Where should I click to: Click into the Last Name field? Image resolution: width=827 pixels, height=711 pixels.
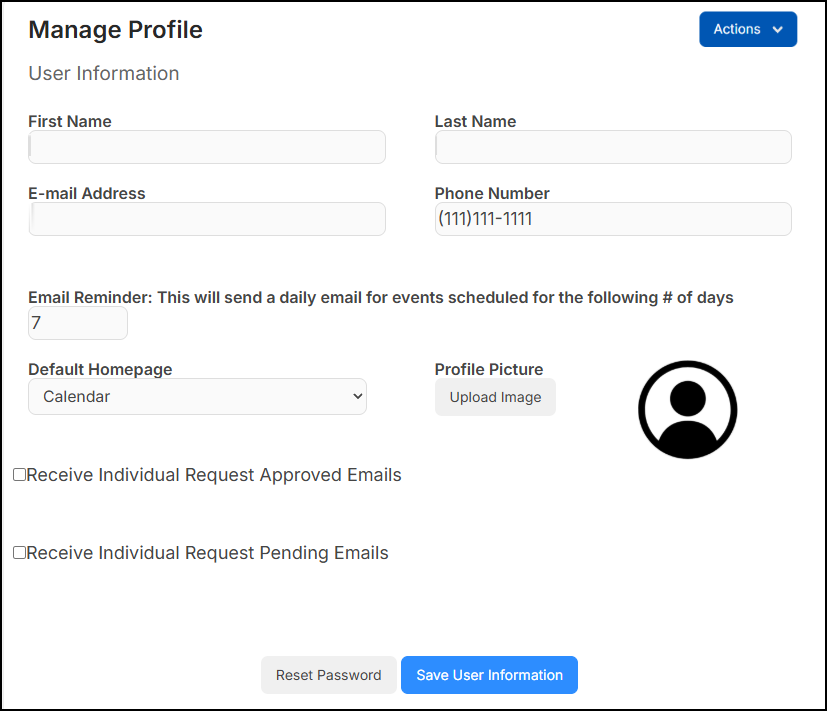pyautogui.click(x=613, y=147)
